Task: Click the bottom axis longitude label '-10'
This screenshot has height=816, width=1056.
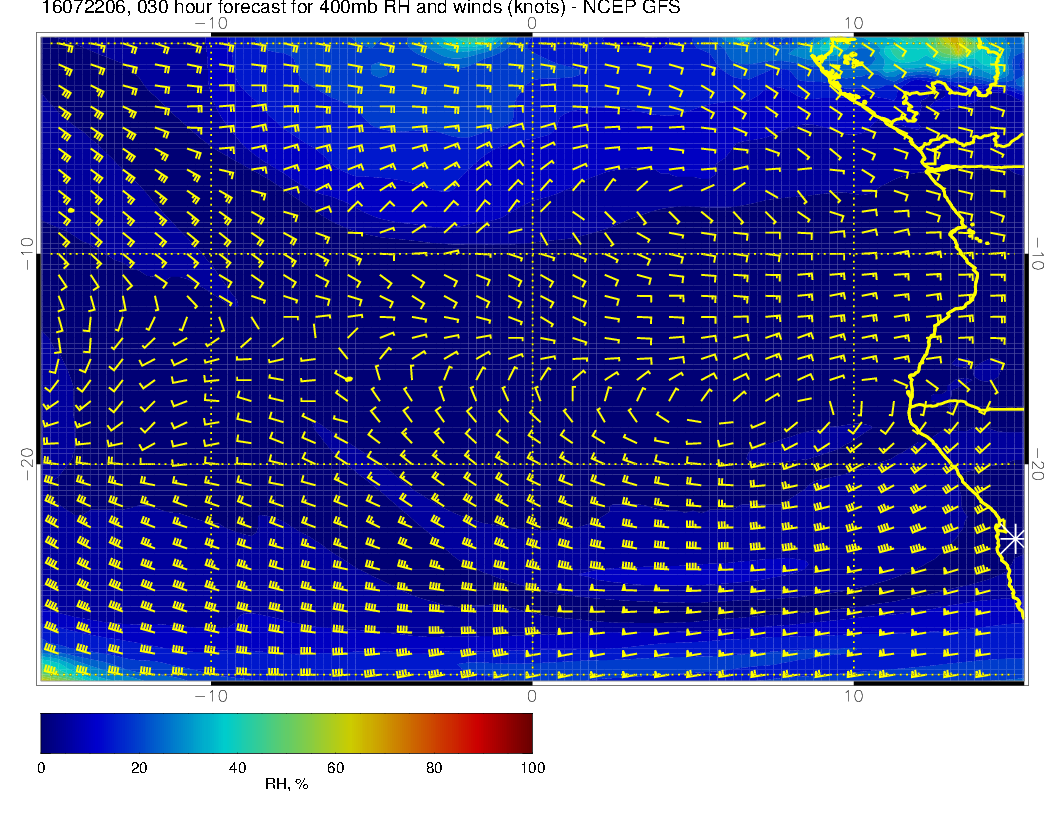Action: pos(211,696)
